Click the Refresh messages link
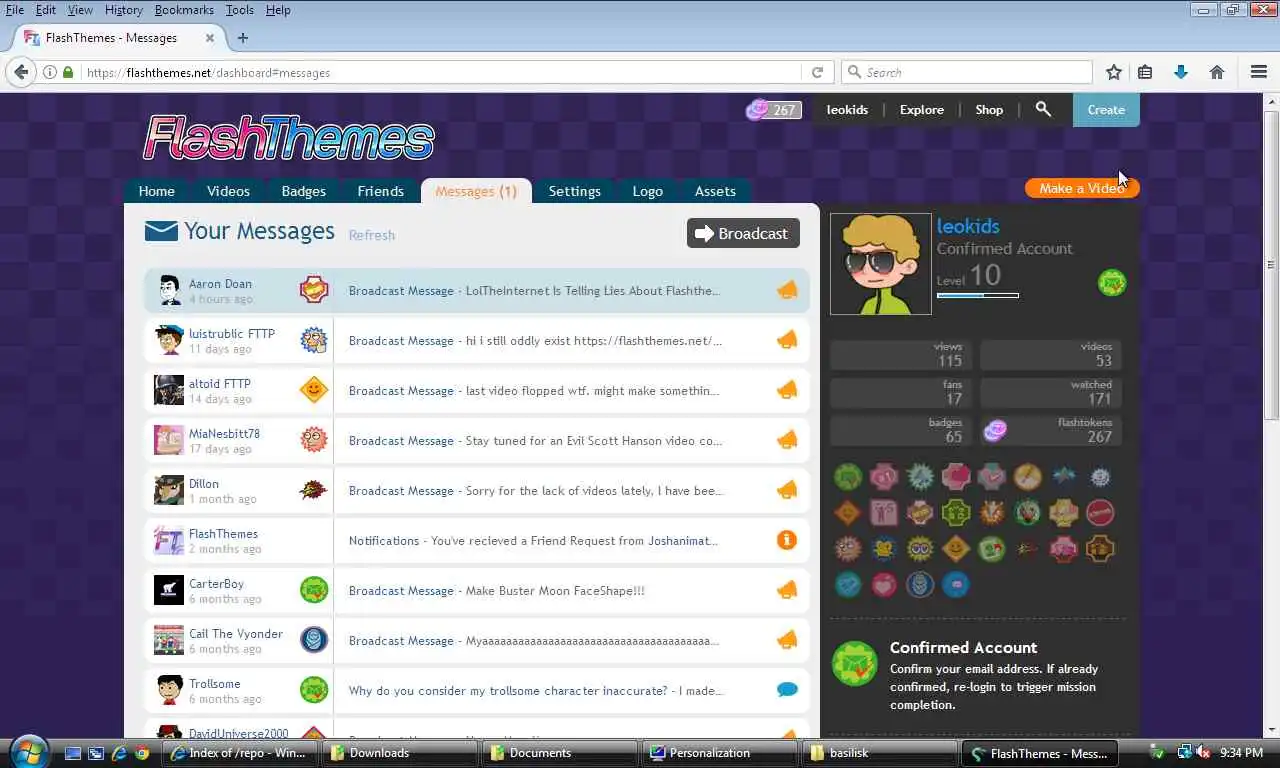Viewport: 1280px width, 768px height. pos(372,235)
